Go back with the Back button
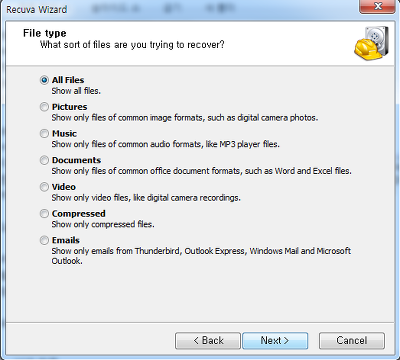Image resolution: width=400 pixels, height=360 pixels. [208, 340]
